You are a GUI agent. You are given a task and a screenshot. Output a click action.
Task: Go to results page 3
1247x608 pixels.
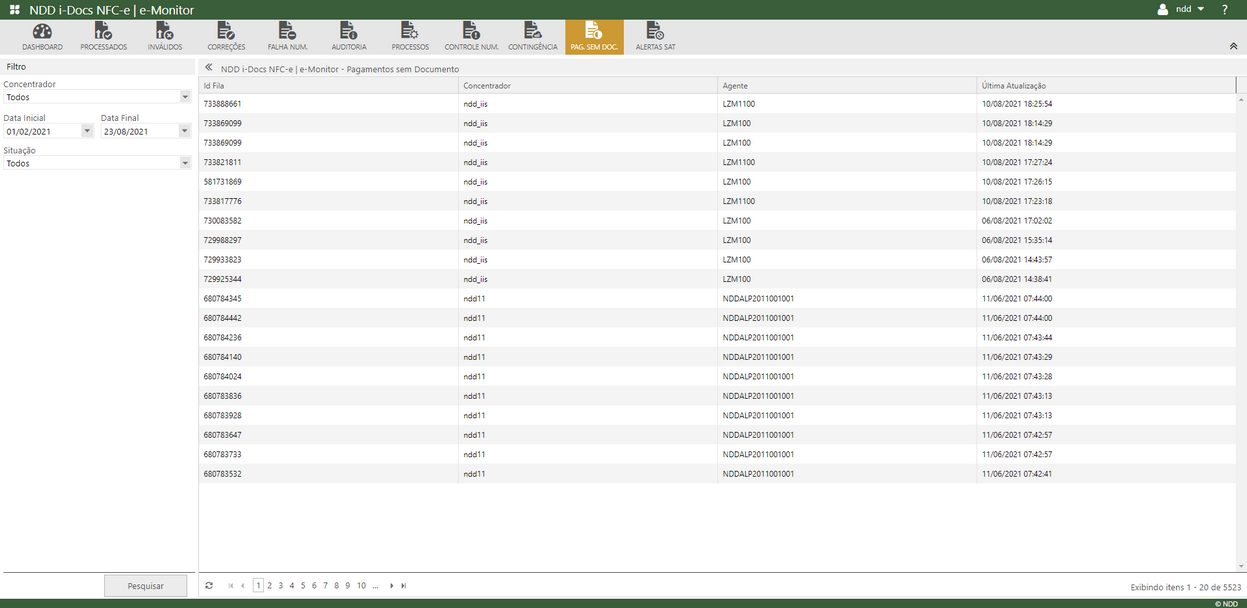click(x=280, y=585)
